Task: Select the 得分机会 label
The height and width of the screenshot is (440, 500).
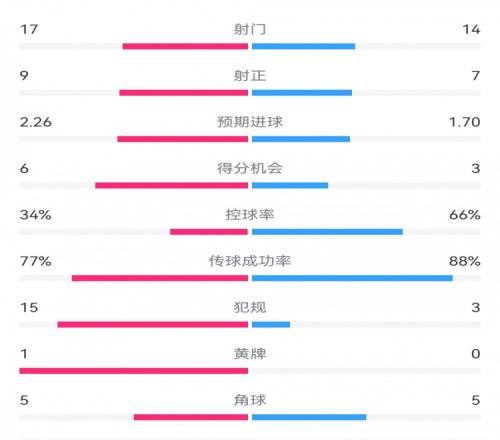Action: coord(250,168)
